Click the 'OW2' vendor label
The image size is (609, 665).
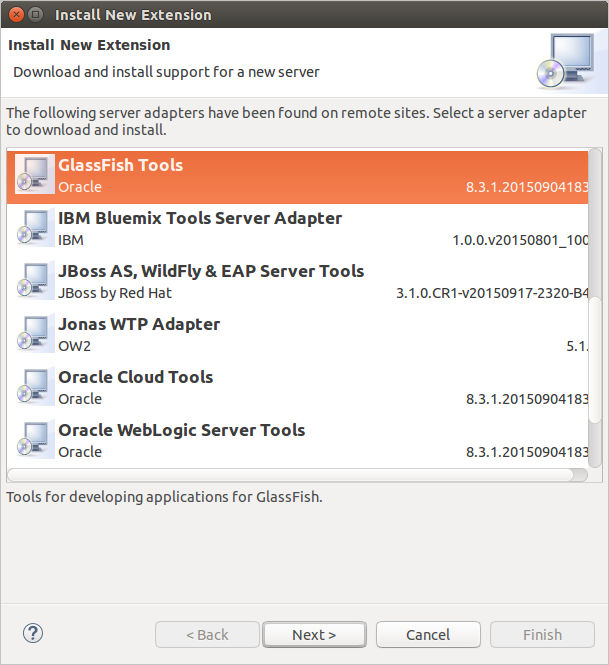click(x=74, y=346)
